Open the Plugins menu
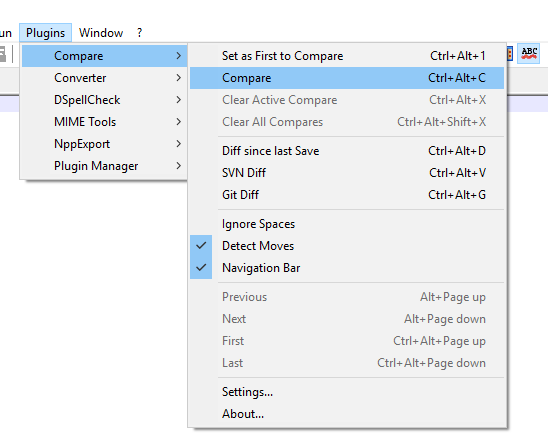 click(x=45, y=33)
